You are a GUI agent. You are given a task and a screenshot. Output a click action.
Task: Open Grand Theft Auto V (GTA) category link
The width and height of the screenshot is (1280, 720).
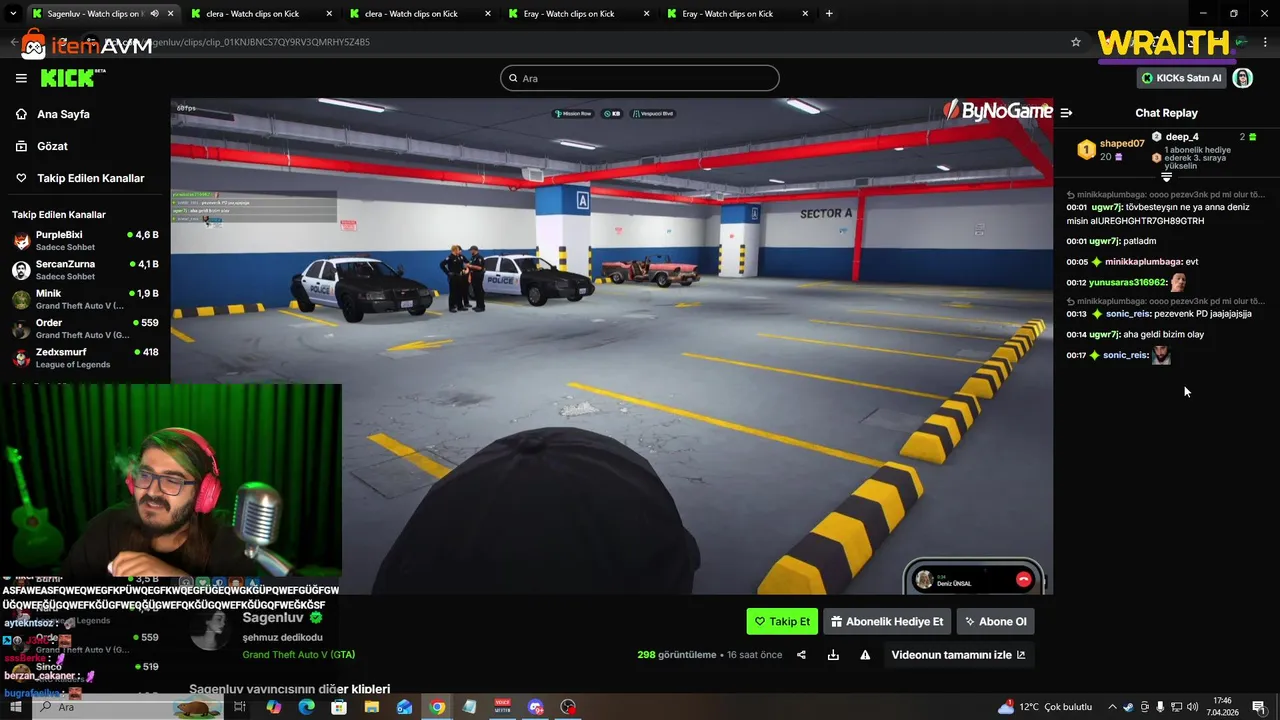[x=298, y=655]
